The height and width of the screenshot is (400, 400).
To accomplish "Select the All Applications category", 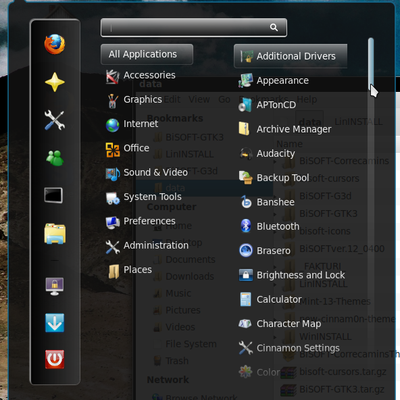I will [x=147, y=54].
